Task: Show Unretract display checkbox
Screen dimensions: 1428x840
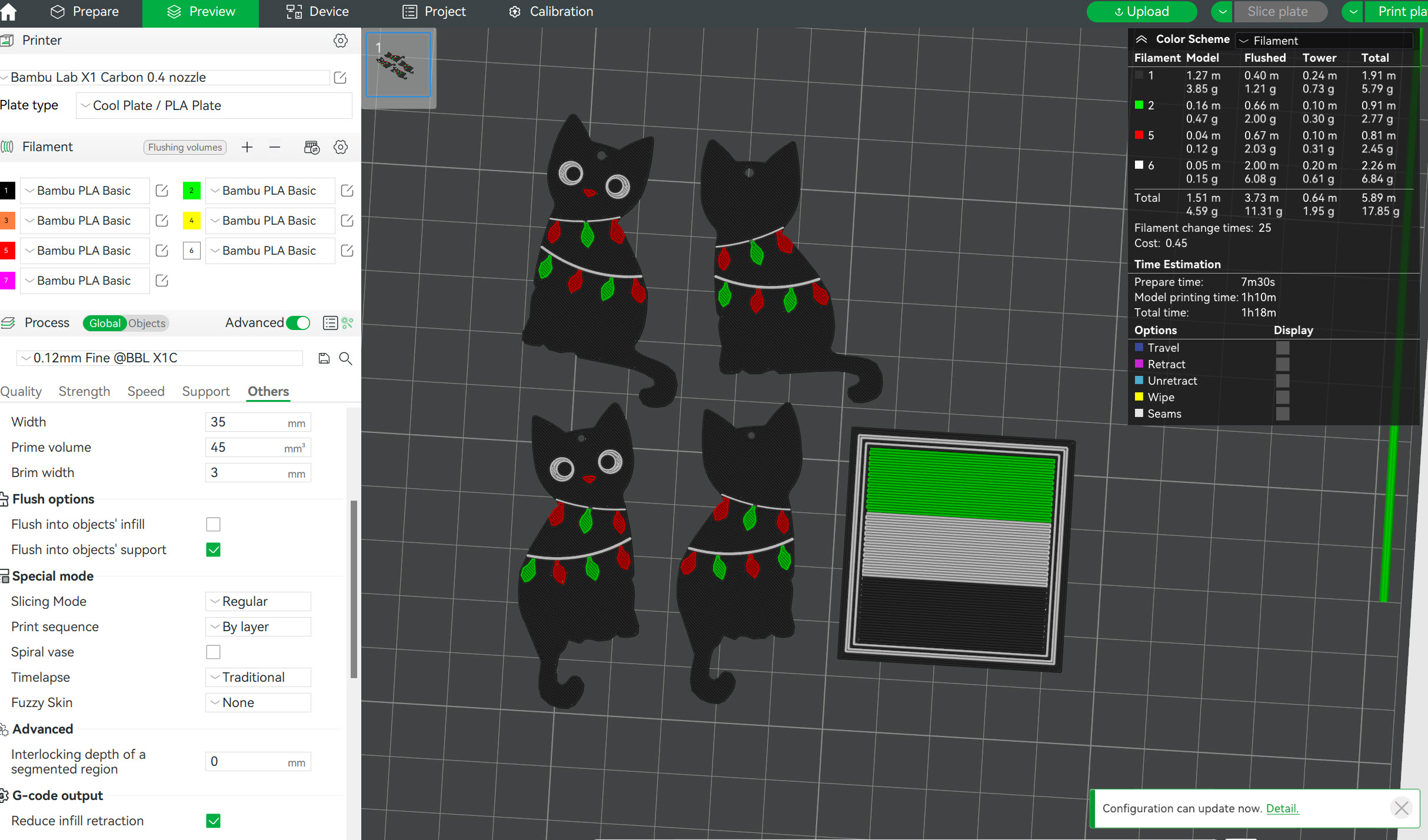Action: pos(1283,381)
